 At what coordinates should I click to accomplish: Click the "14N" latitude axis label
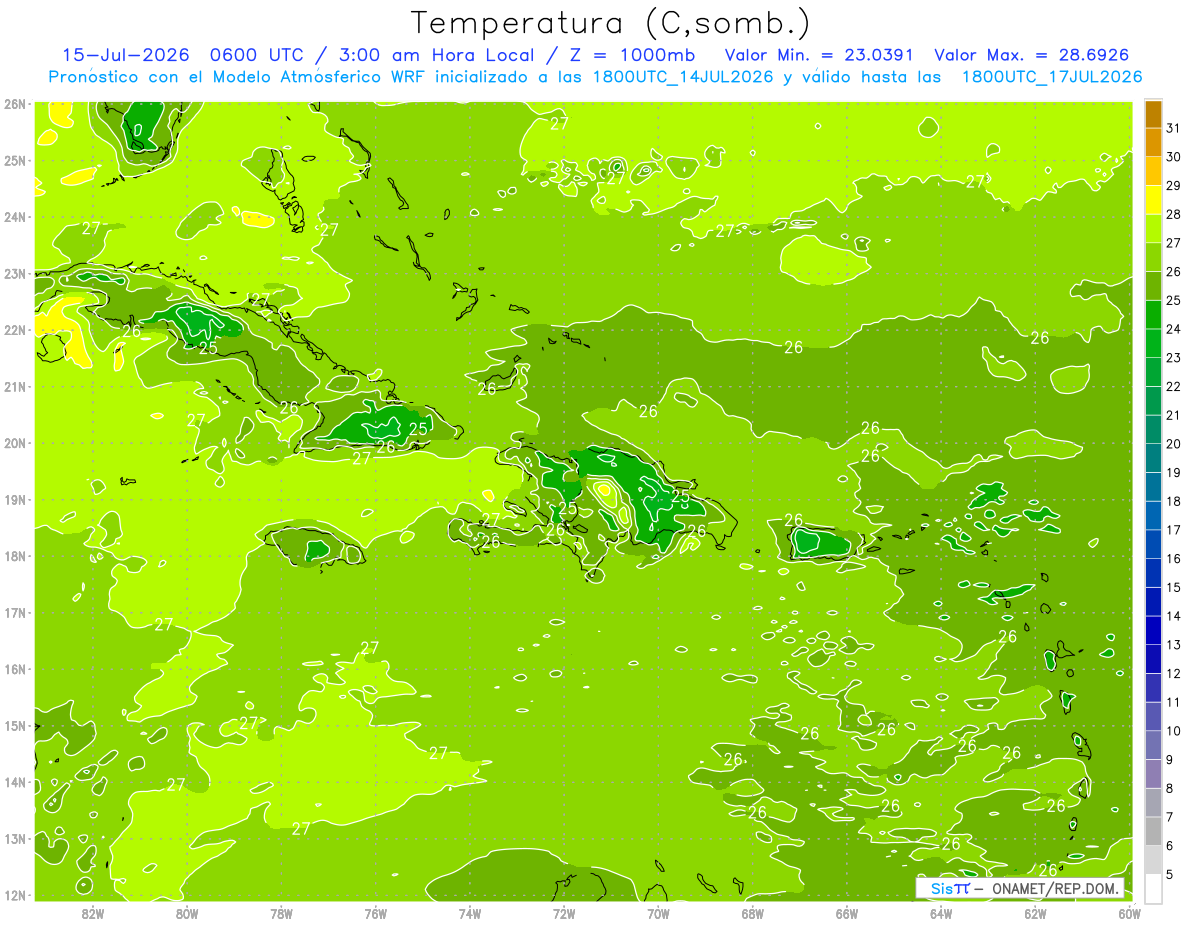(x=15, y=782)
